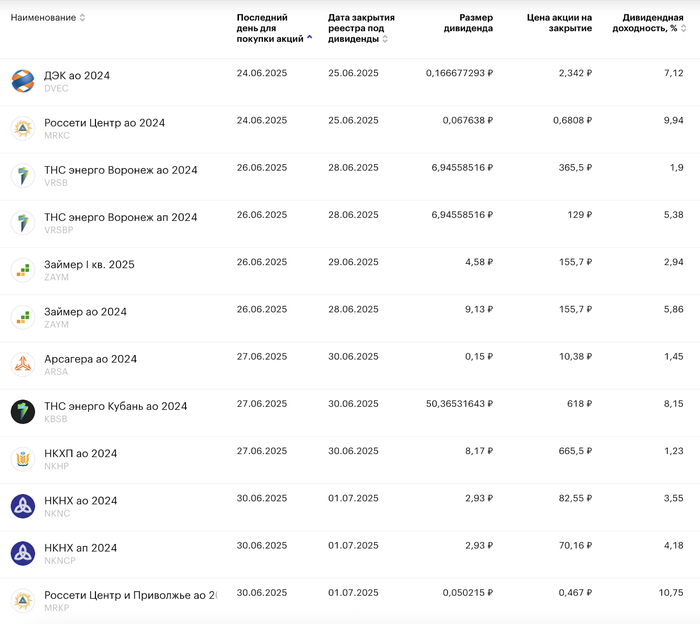The height and width of the screenshot is (624, 700).
Task: Open the Займер ао 2024 stock link
Action: pyautogui.click(x=85, y=312)
